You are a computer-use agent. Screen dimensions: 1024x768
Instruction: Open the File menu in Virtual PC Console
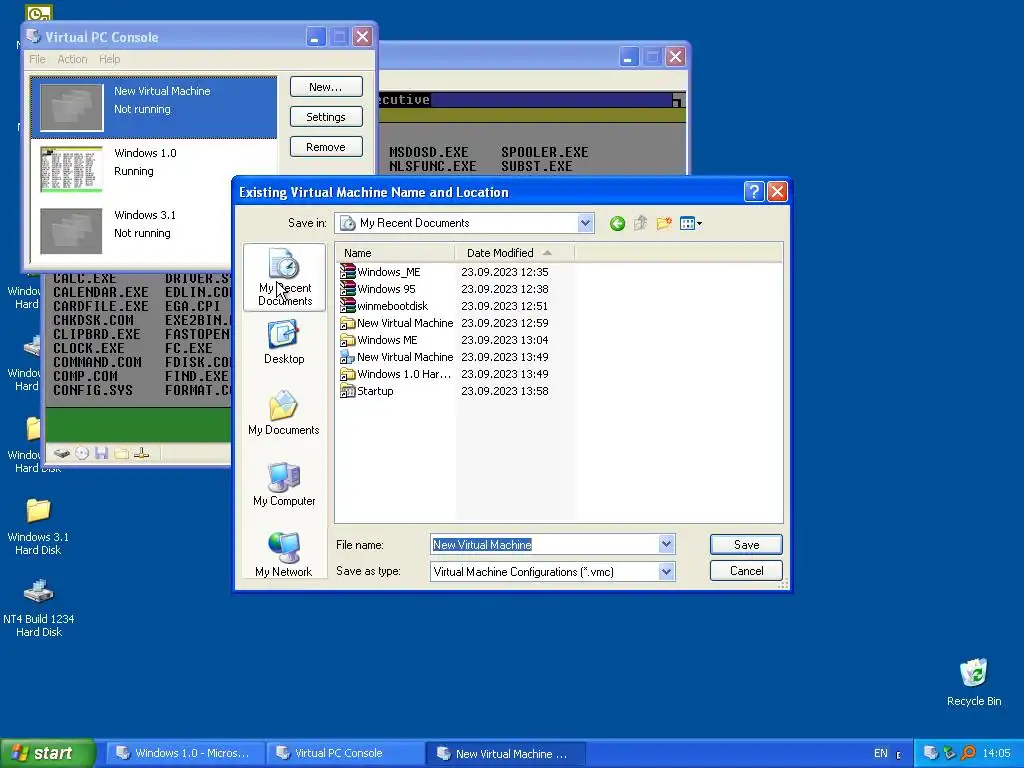(x=37, y=59)
